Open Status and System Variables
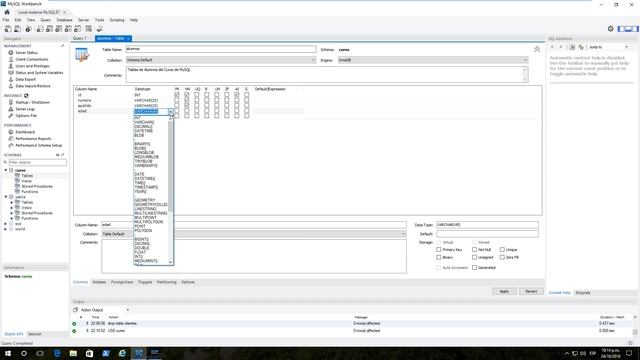This screenshot has height=360, width=640. [39, 73]
